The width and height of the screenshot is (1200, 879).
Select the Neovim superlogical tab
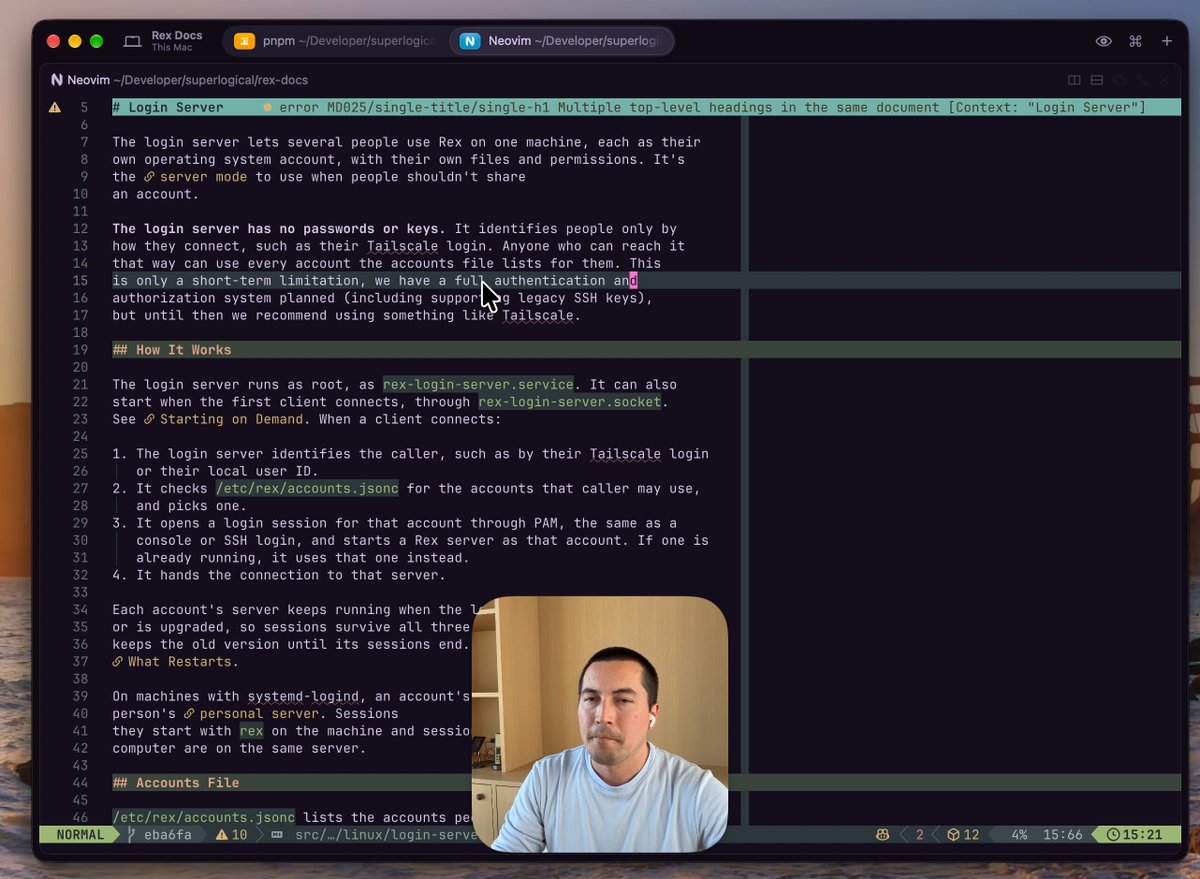point(562,41)
